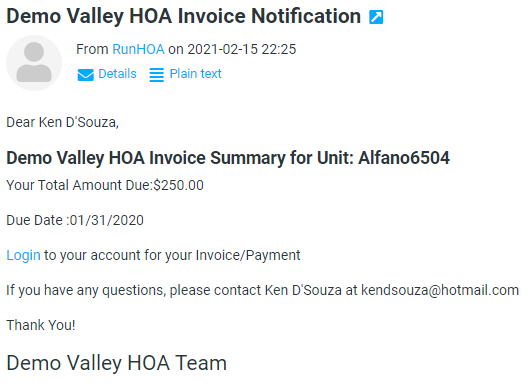Click the Dear Ken D'Souza greeting

pyautogui.click(x=63, y=123)
